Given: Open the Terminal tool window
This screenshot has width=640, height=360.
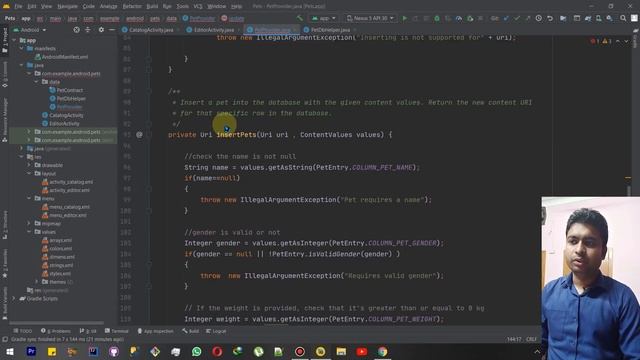Looking at the screenshot, I should pyautogui.click(x=117, y=331).
